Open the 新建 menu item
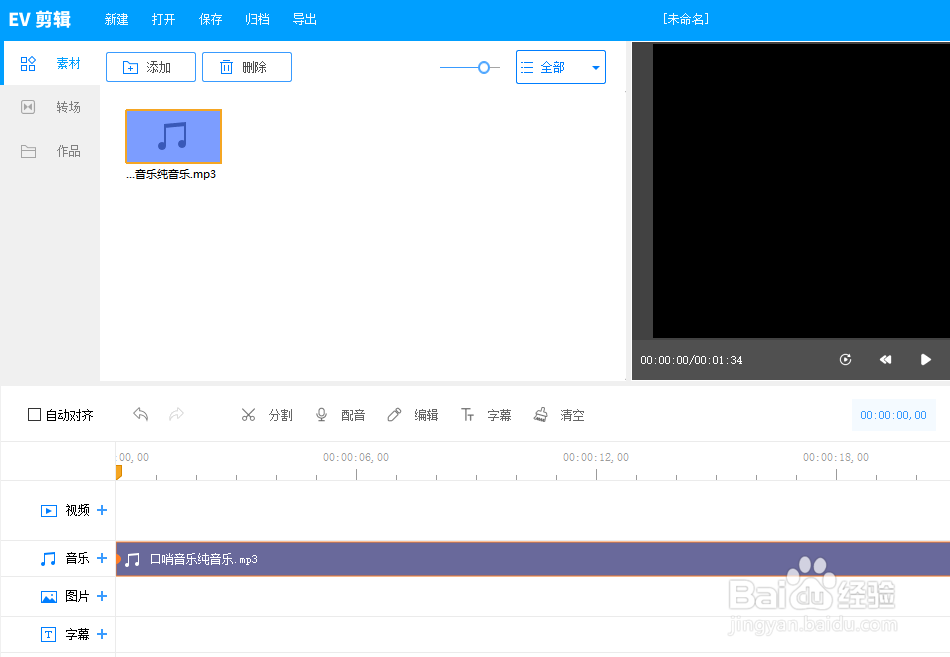The width and height of the screenshot is (950, 657). pyautogui.click(x=116, y=19)
